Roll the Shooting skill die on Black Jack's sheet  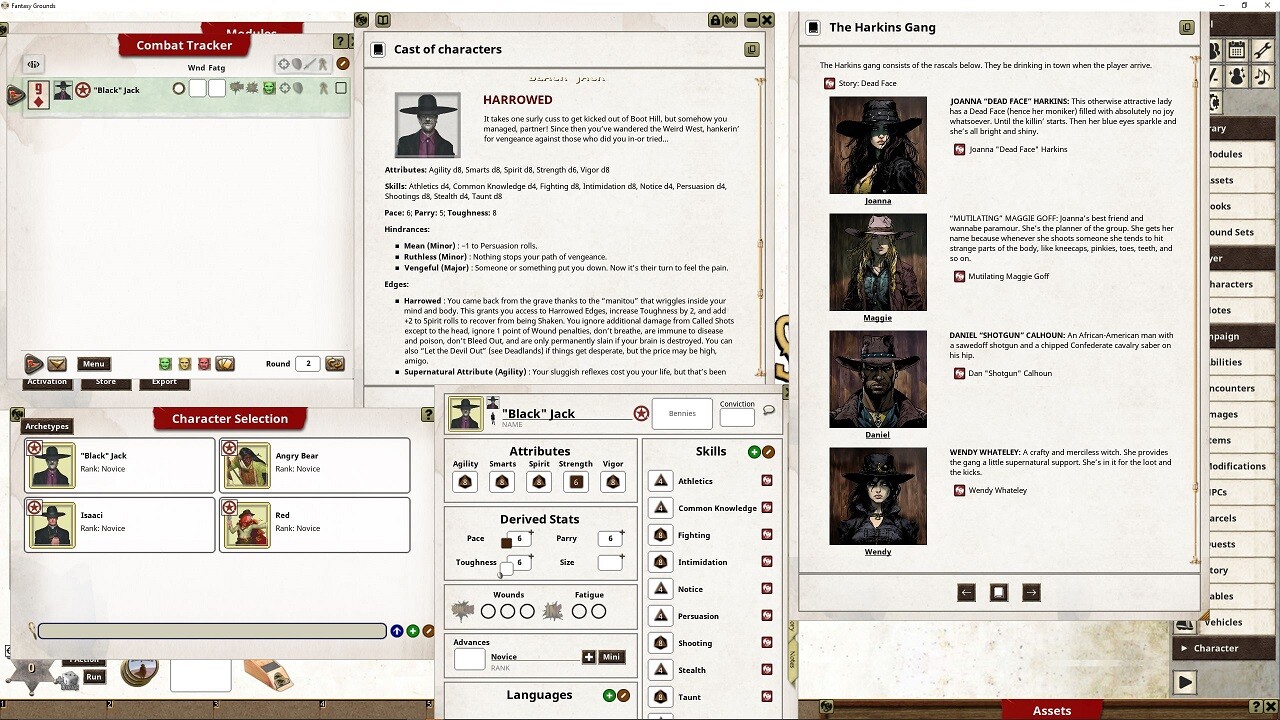(660, 642)
